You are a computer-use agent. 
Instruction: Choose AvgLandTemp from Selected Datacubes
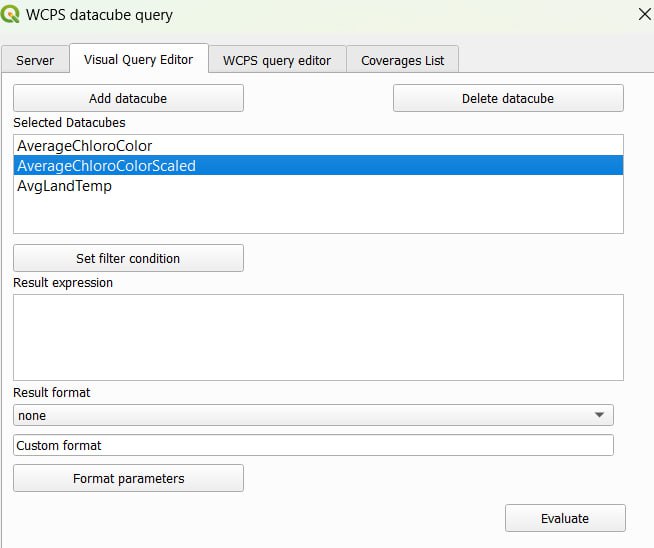point(65,186)
